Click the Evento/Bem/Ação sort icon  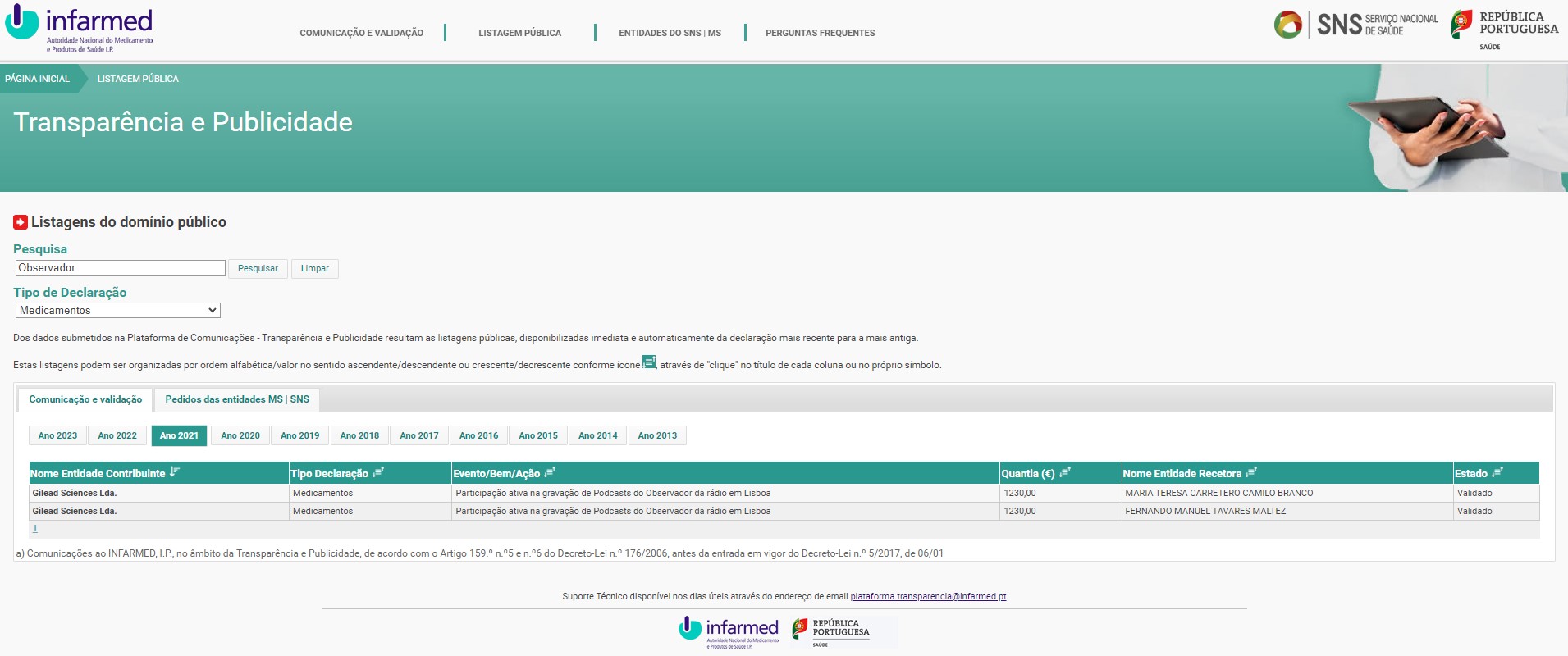pos(550,472)
